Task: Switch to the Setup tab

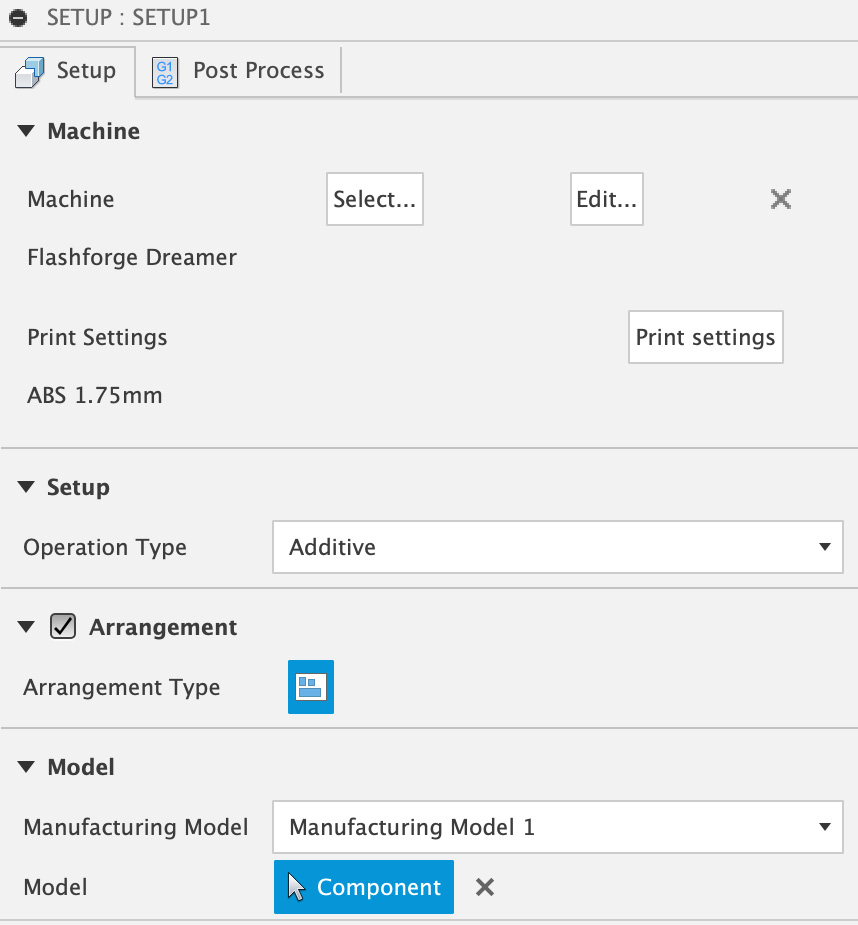Action: coord(67,71)
